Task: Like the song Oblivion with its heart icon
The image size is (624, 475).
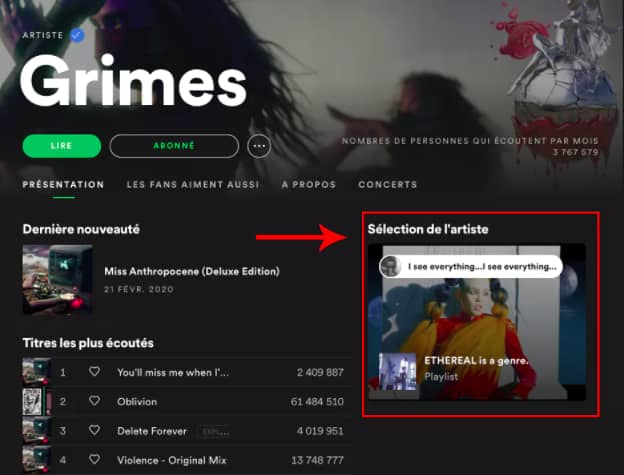Action: (94, 401)
